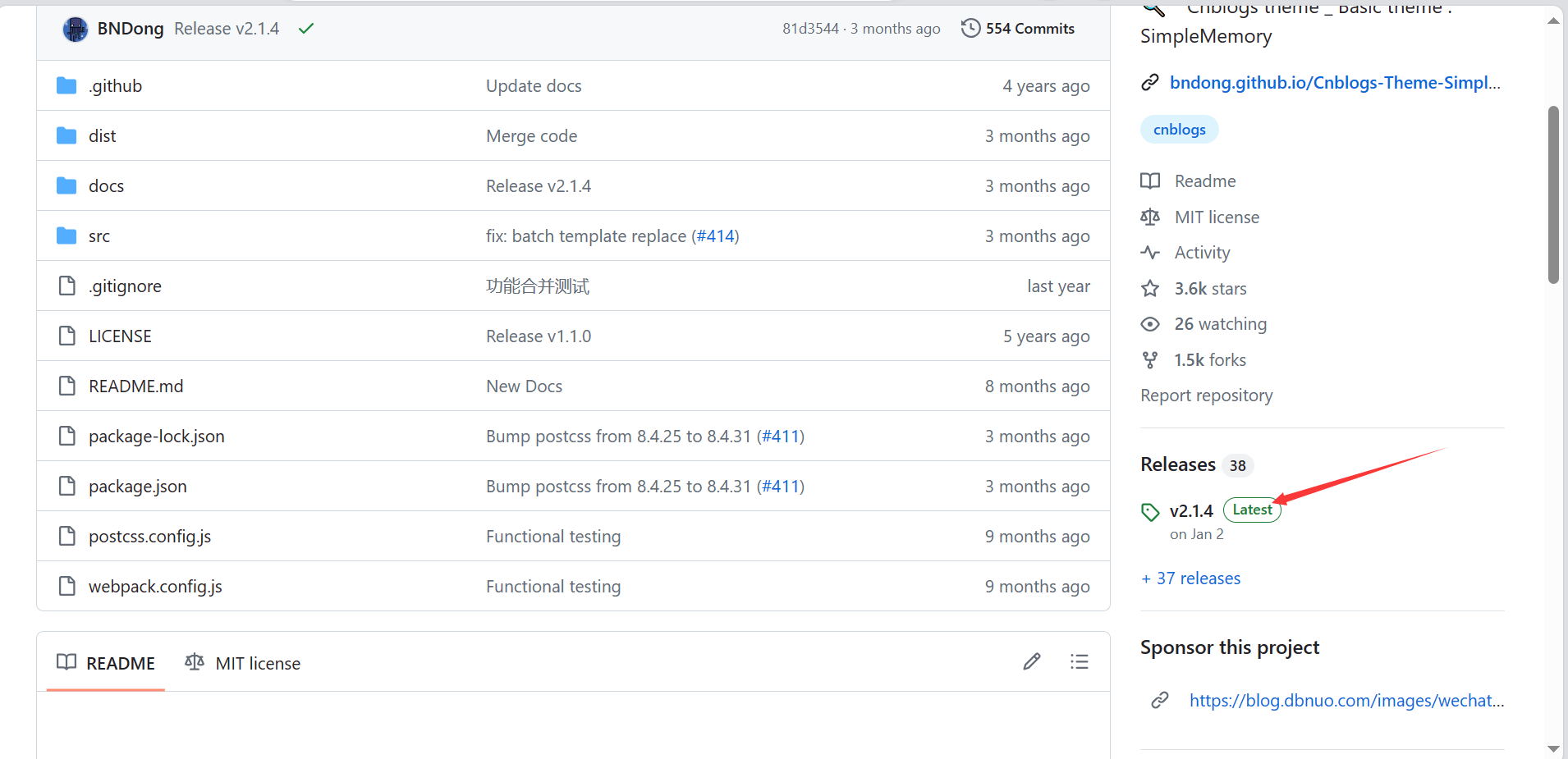Open the .github folder
The width and height of the screenshot is (1568, 759).
[x=116, y=86]
